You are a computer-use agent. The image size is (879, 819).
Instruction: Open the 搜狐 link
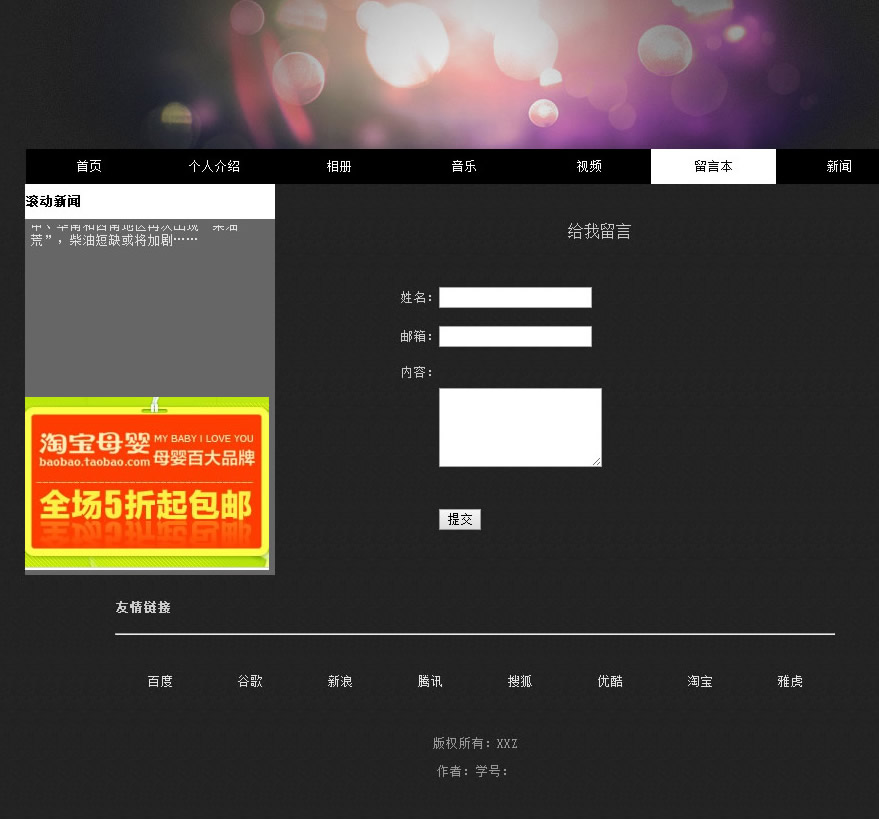pyautogui.click(x=520, y=681)
